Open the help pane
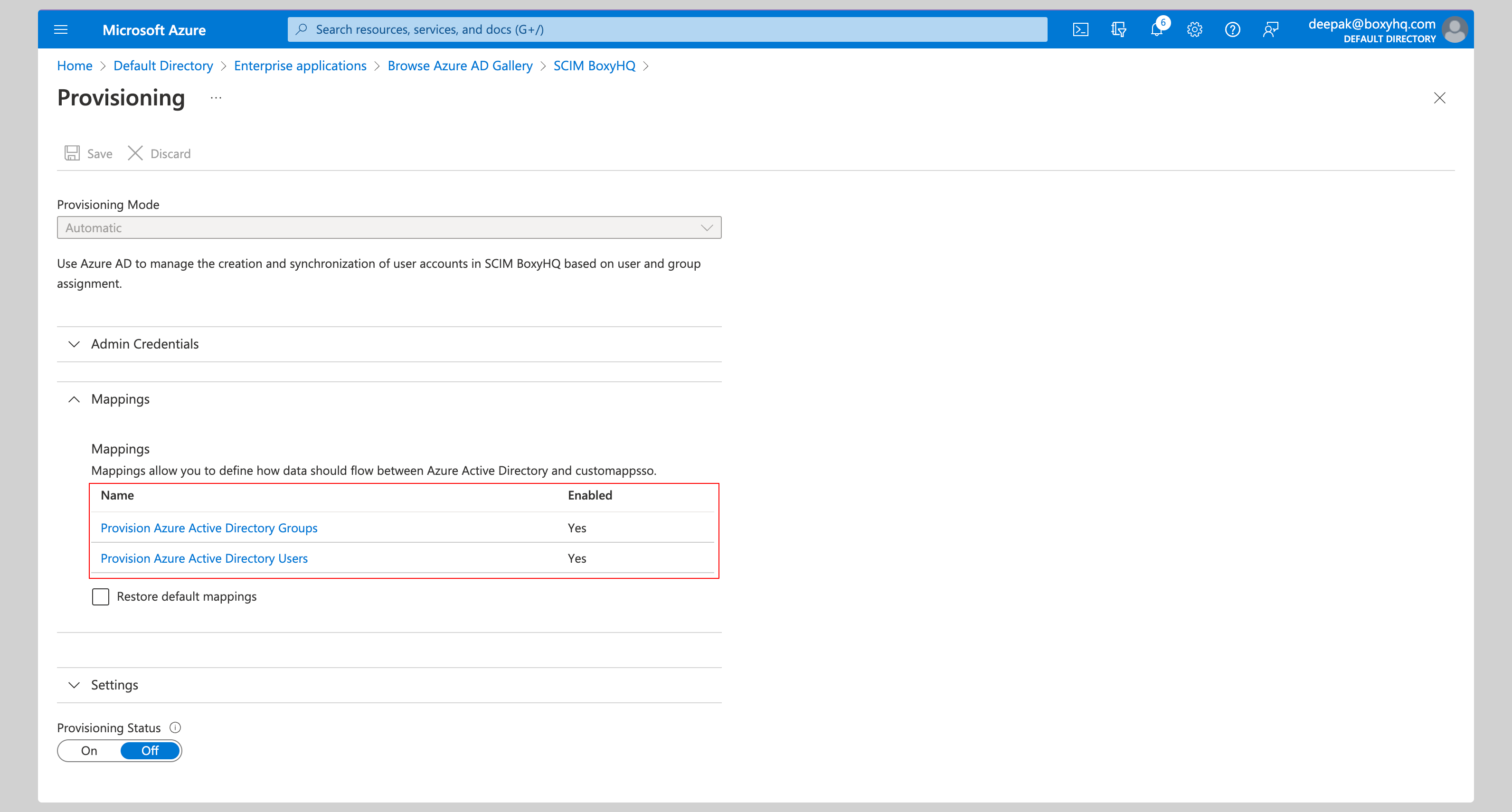The width and height of the screenshot is (1512, 812). 1233,29
